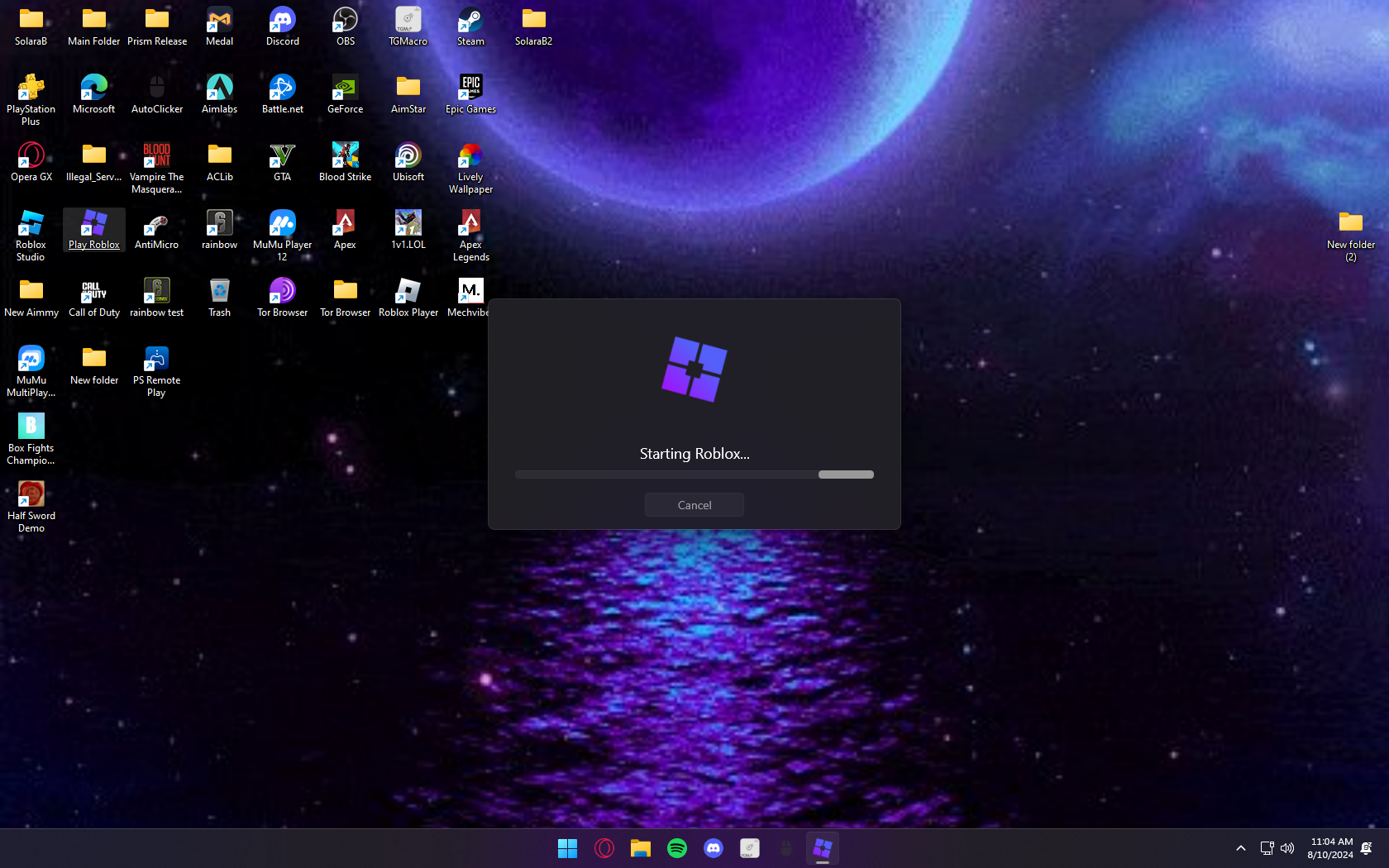This screenshot has height=868, width=1389.
Task: Select the Battle.net shortcut
Action: click(283, 94)
